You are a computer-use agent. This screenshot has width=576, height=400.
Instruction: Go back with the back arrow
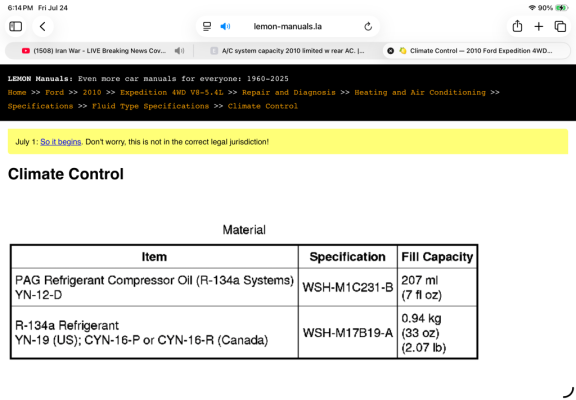click(x=43, y=26)
